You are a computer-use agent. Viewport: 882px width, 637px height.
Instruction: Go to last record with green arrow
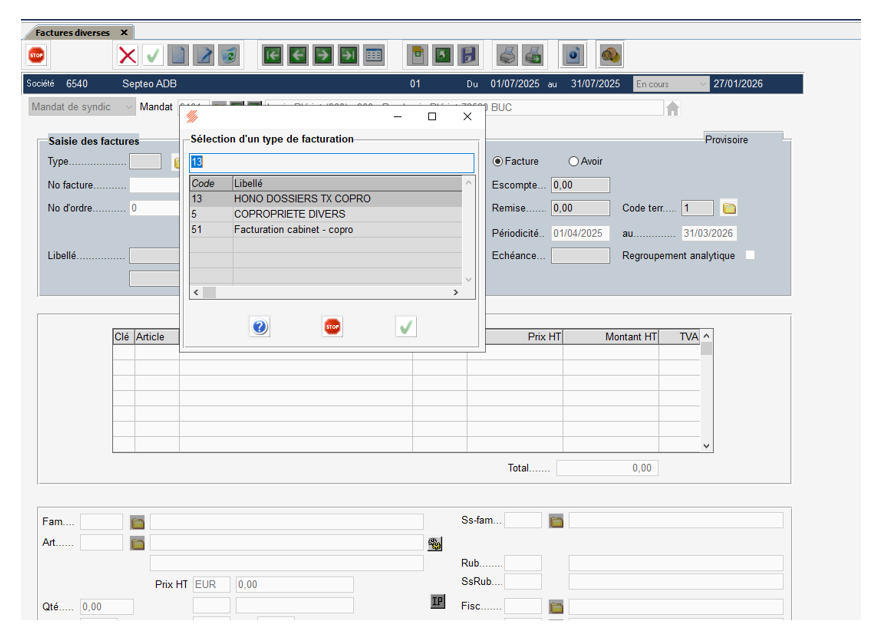coord(348,55)
